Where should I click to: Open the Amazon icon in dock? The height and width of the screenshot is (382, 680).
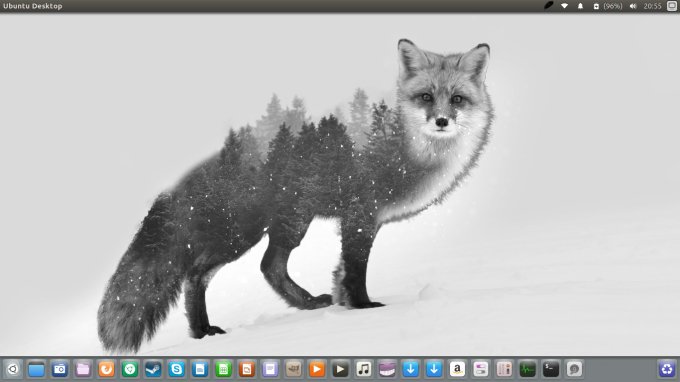click(457, 369)
